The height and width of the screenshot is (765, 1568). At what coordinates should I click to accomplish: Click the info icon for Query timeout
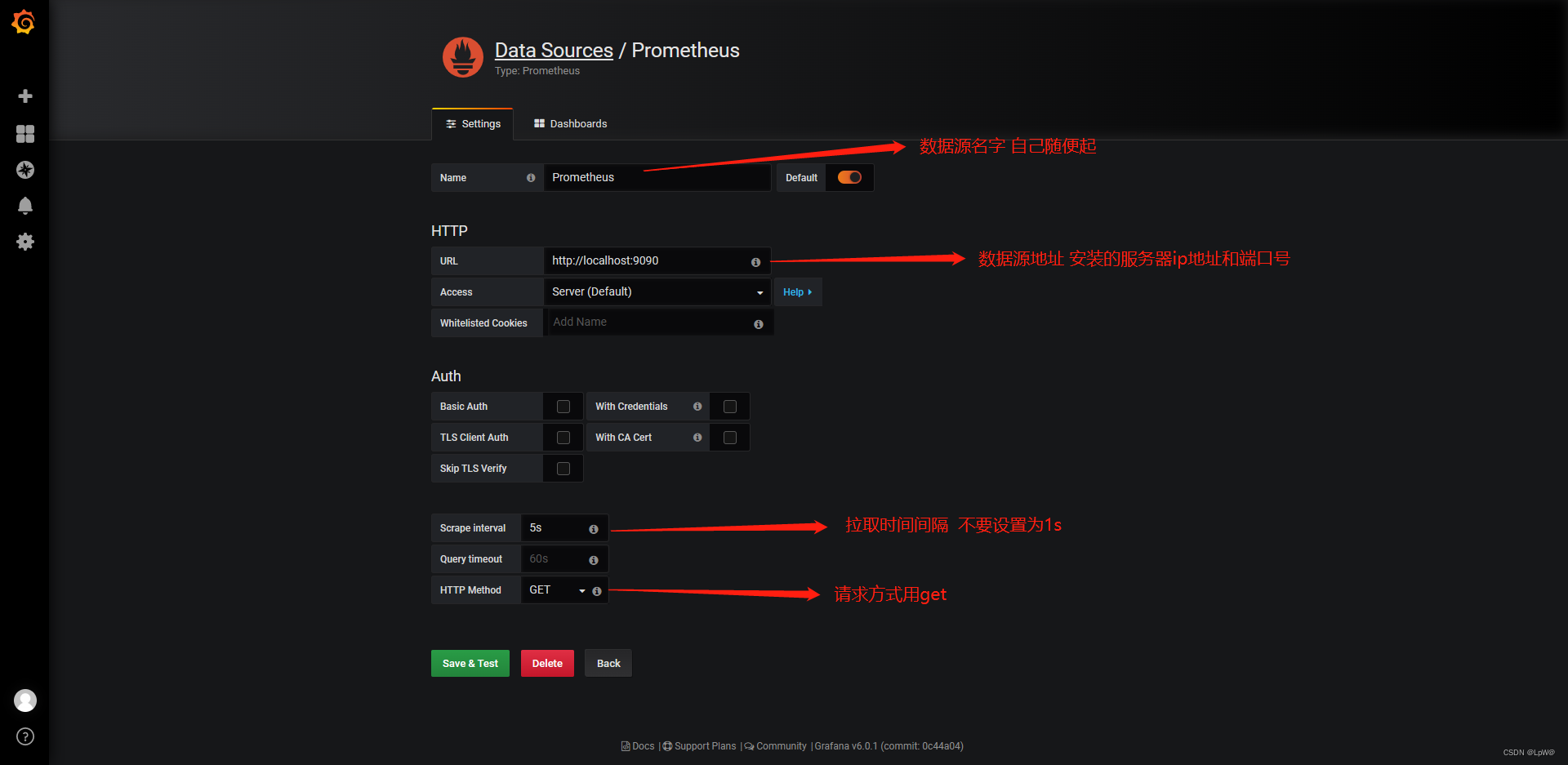click(x=594, y=560)
